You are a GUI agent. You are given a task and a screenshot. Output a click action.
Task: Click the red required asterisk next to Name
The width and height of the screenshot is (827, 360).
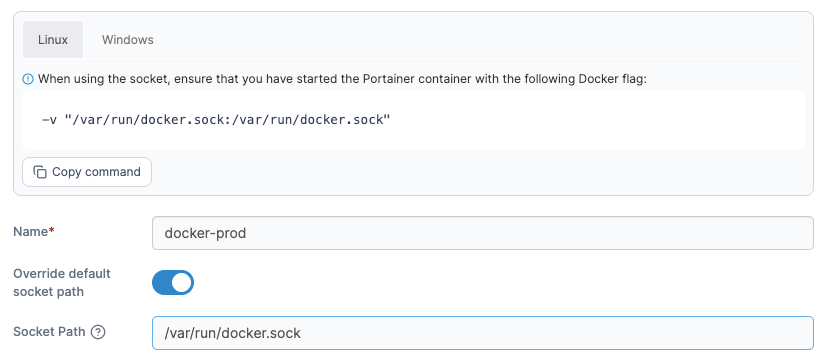52,231
